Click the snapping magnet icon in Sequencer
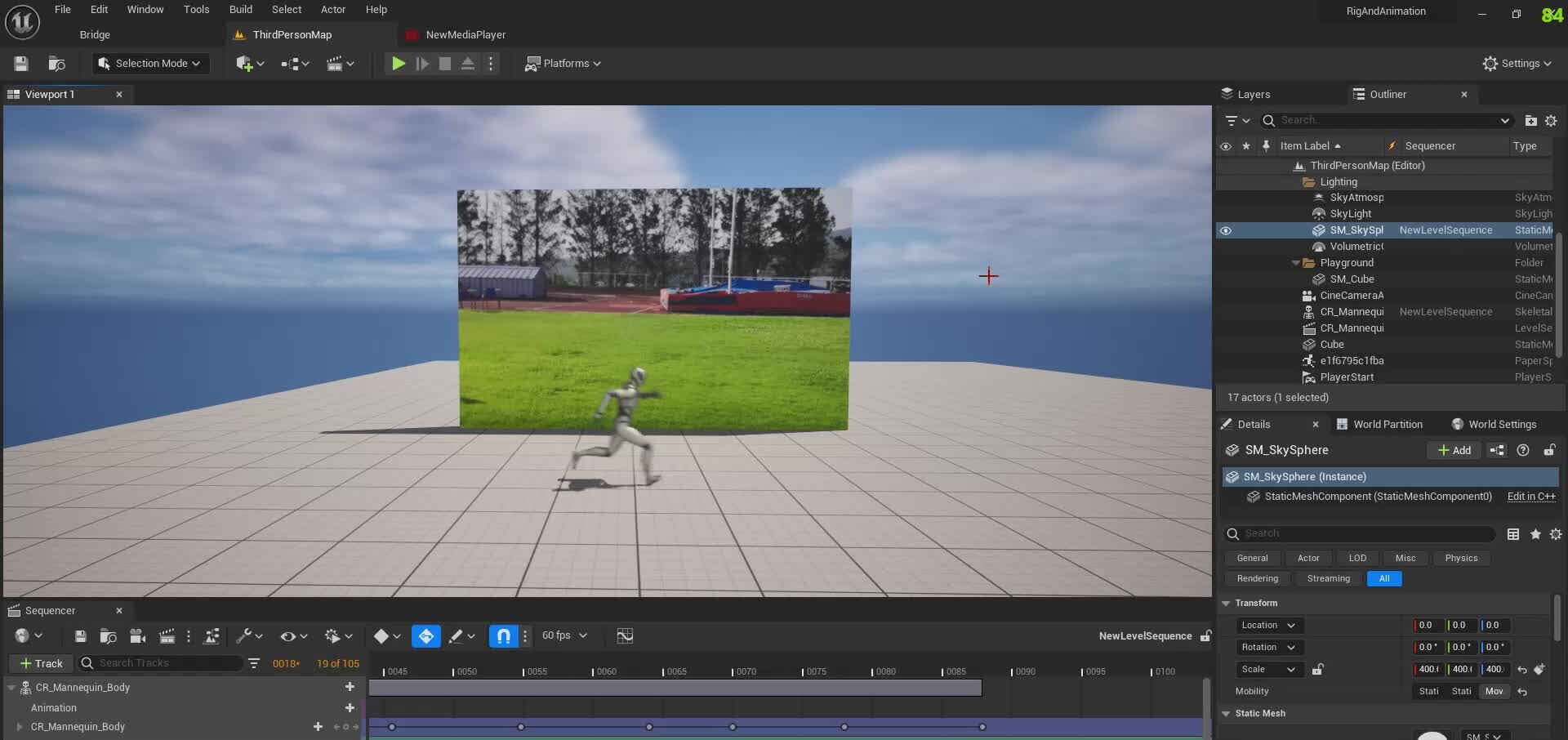 click(502, 635)
